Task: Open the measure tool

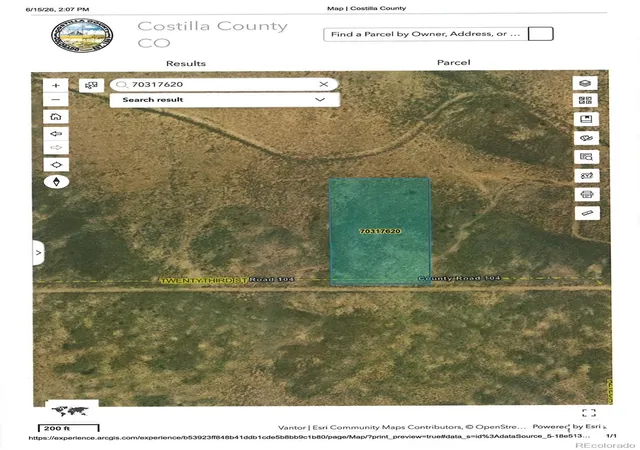Action: (587, 213)
